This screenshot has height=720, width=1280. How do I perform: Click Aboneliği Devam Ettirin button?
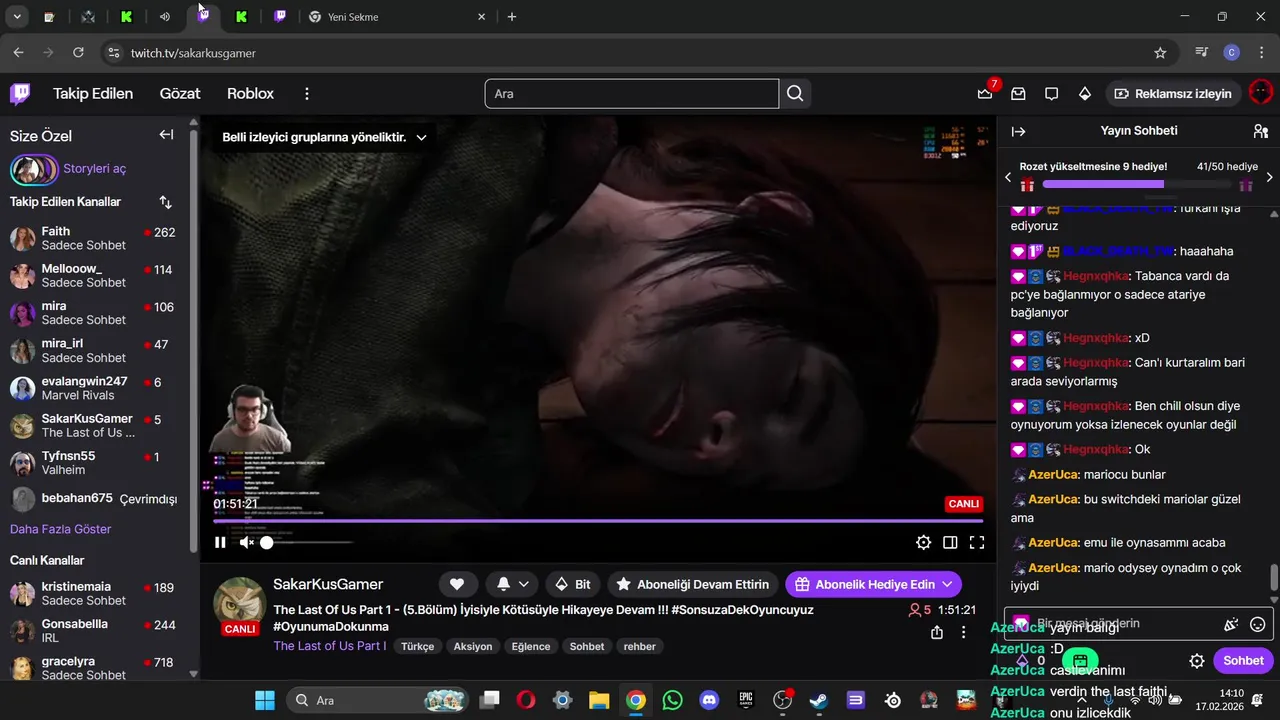(692, 584)
